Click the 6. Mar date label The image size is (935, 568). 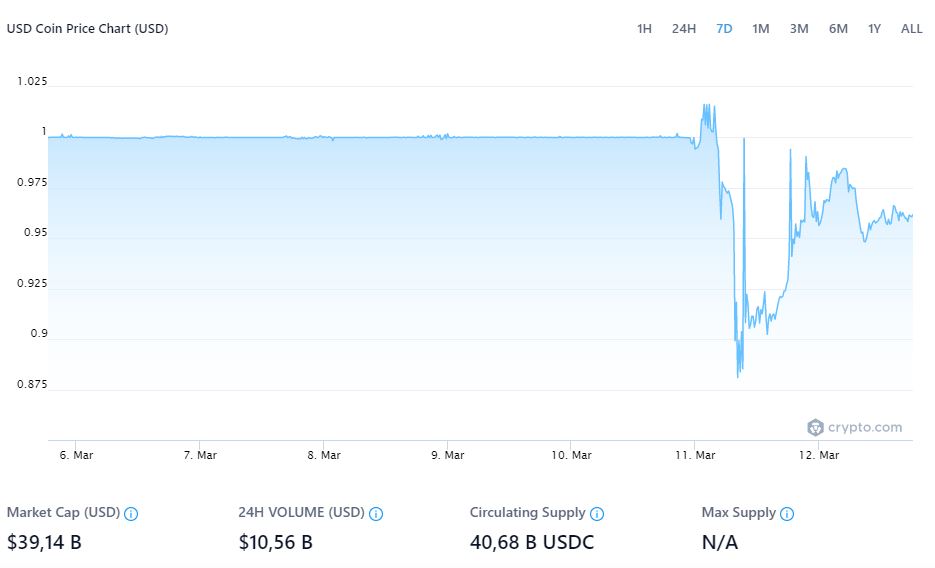[x=76, y=455]
